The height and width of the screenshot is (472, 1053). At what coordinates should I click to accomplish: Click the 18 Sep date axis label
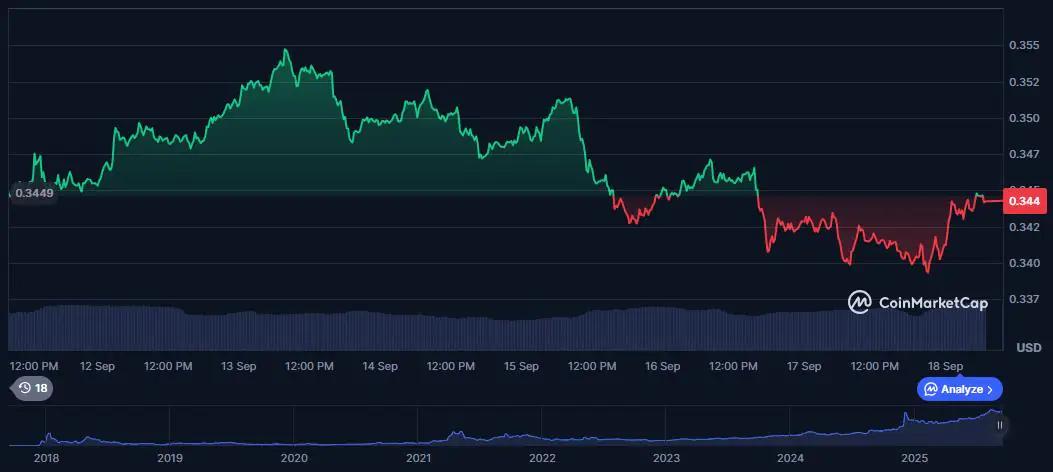946,366
